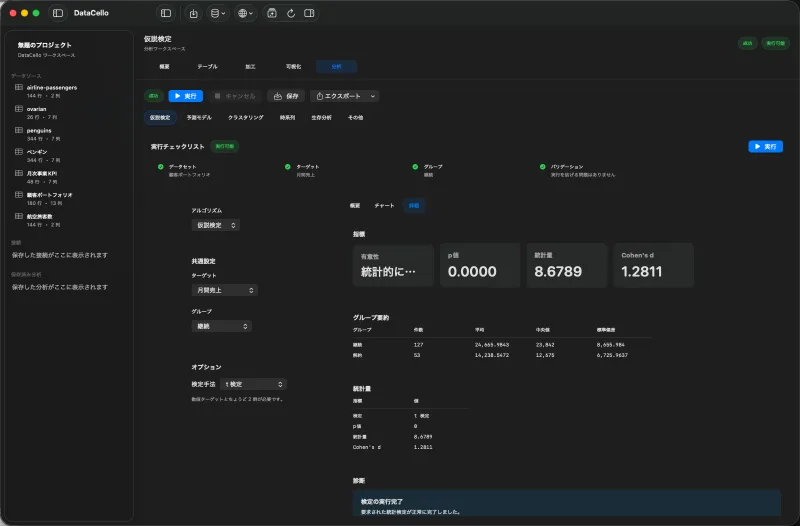Click the キャンセル button
Image resolution: width=800 pixels, height=526 pixels.
[235, 96]
